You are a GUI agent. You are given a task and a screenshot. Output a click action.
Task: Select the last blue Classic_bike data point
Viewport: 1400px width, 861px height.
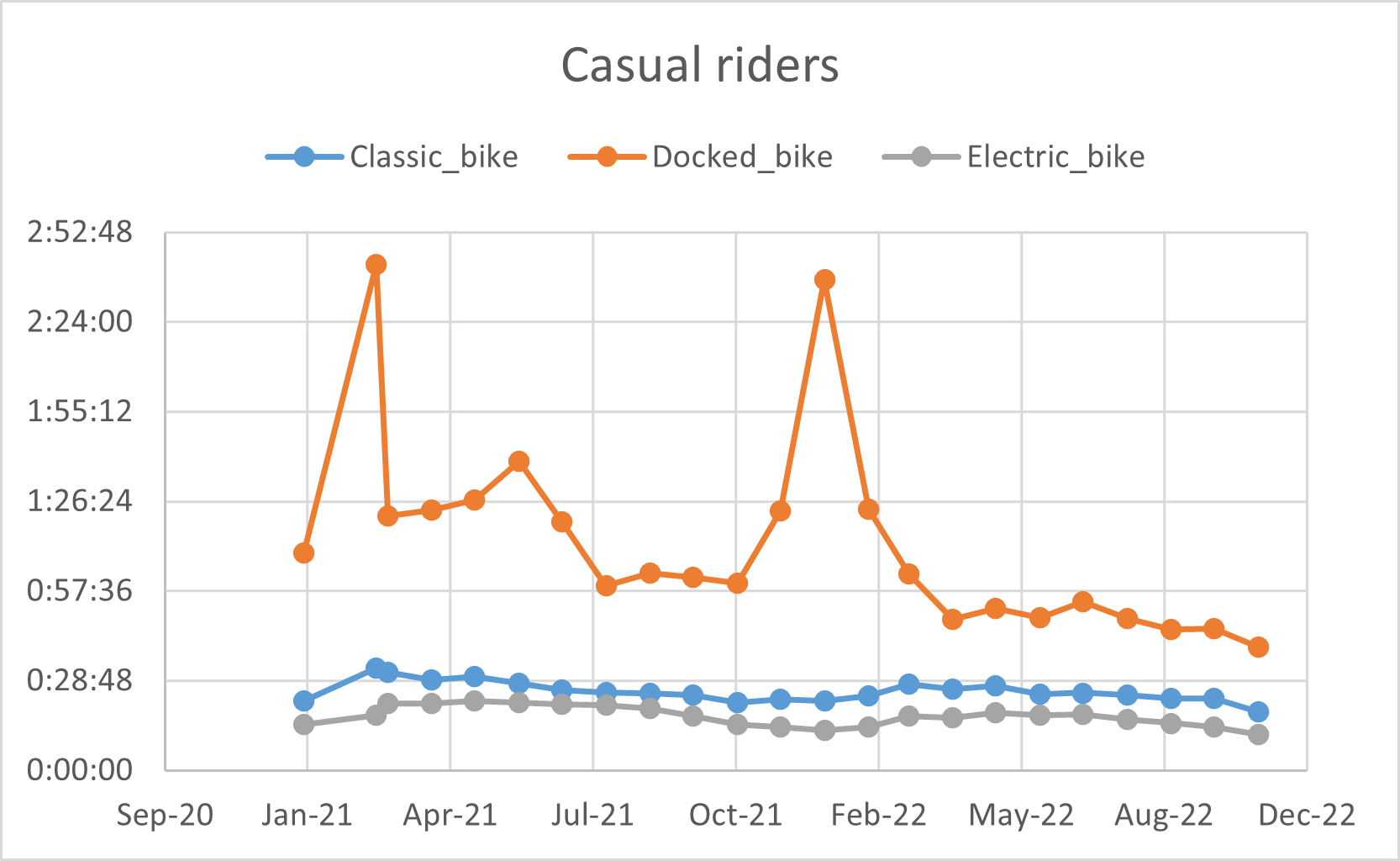1258,712
